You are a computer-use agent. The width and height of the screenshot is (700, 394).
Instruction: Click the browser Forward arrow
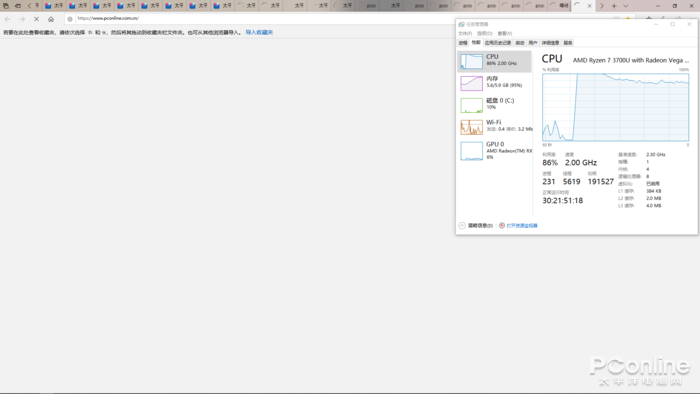click(x=22, y=19)
